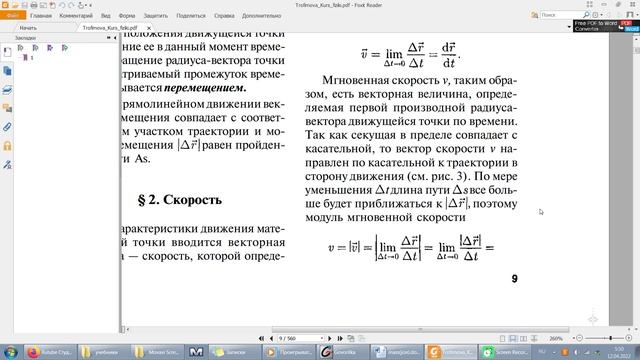The image size is (640, 360).
Task: Select continuous facing view mode icon
Action: pos(534,338)
